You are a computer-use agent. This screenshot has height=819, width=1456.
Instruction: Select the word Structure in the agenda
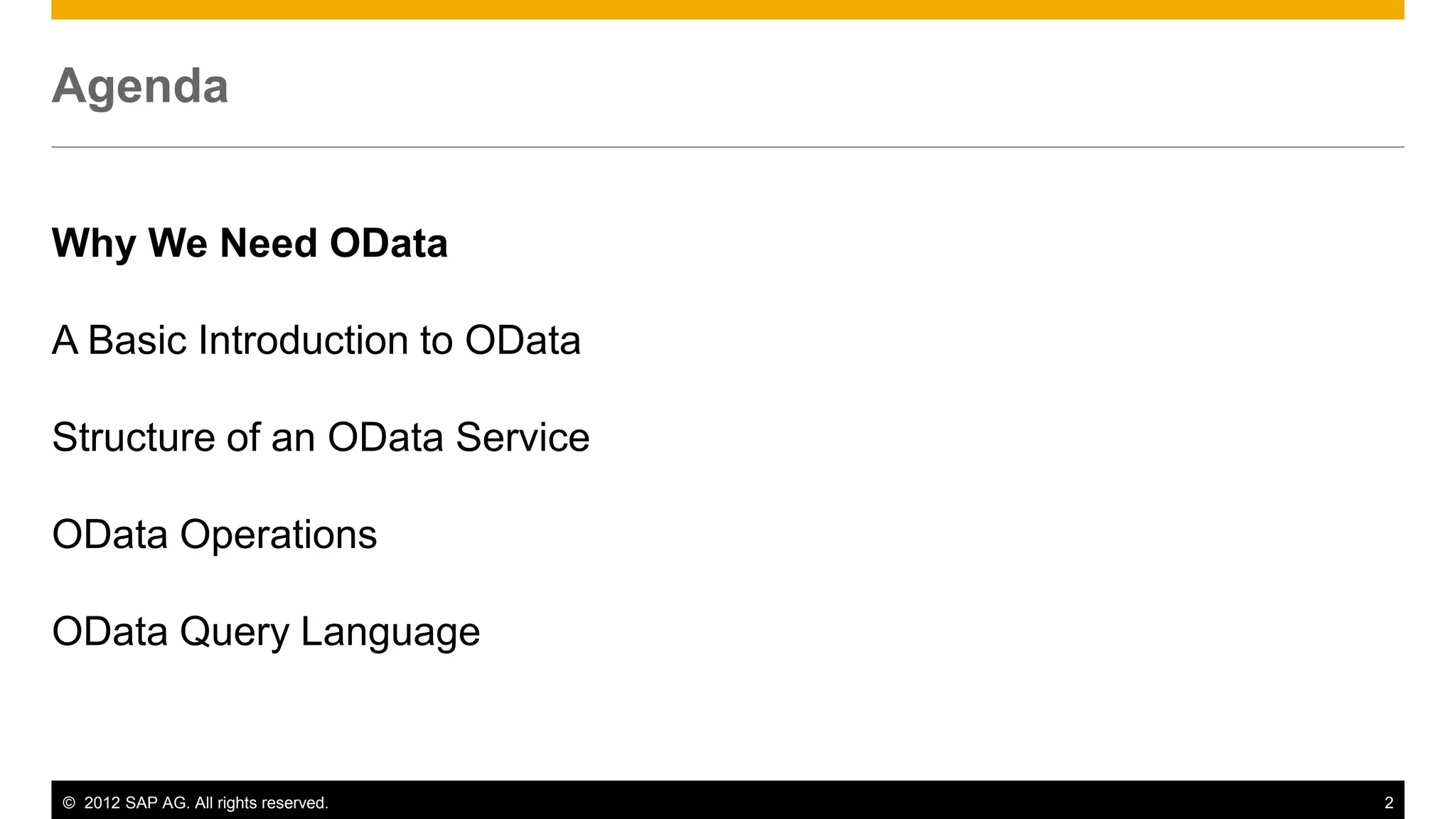click(x=134, y=437)
